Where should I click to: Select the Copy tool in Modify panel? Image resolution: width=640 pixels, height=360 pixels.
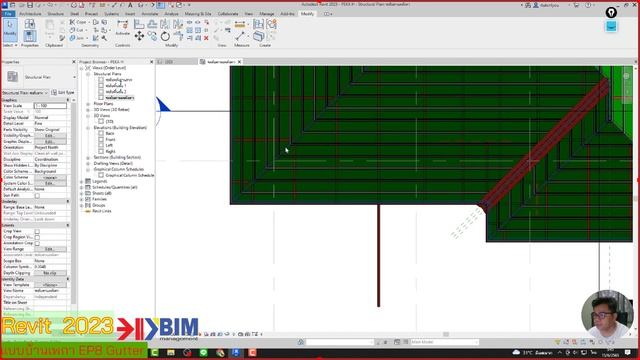152,36
